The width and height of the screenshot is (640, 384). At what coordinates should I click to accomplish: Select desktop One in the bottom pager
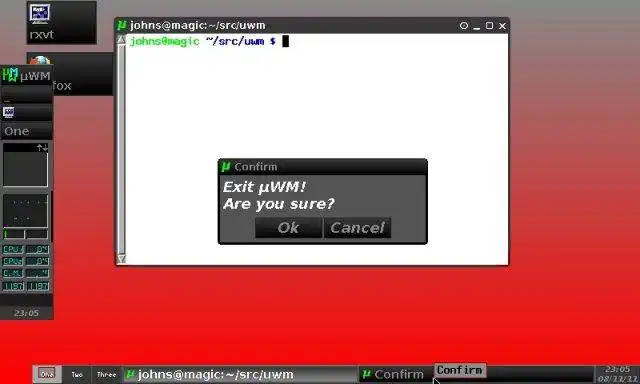tap(47, 374)
